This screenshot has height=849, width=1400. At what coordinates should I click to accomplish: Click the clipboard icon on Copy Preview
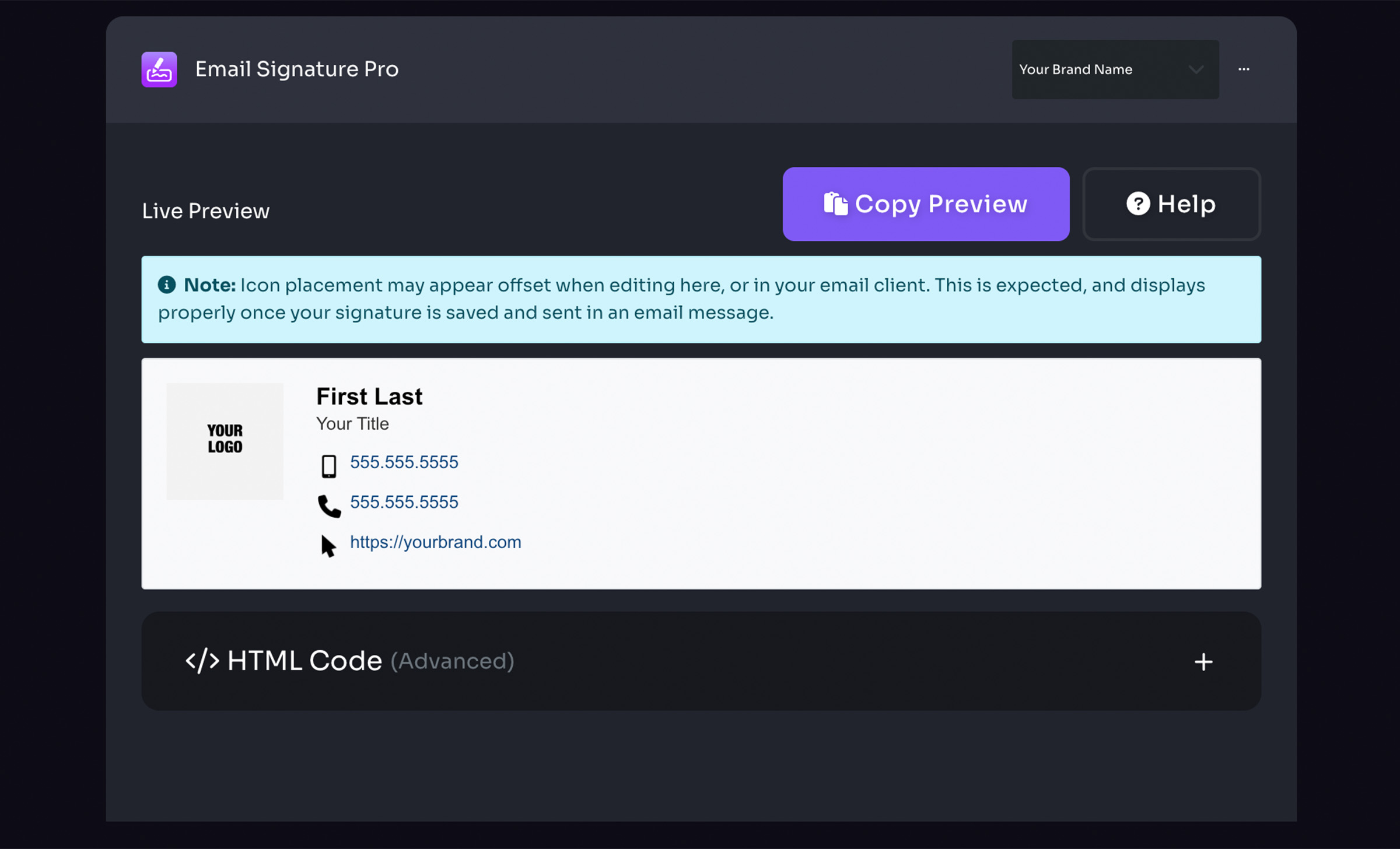point(836,204)
